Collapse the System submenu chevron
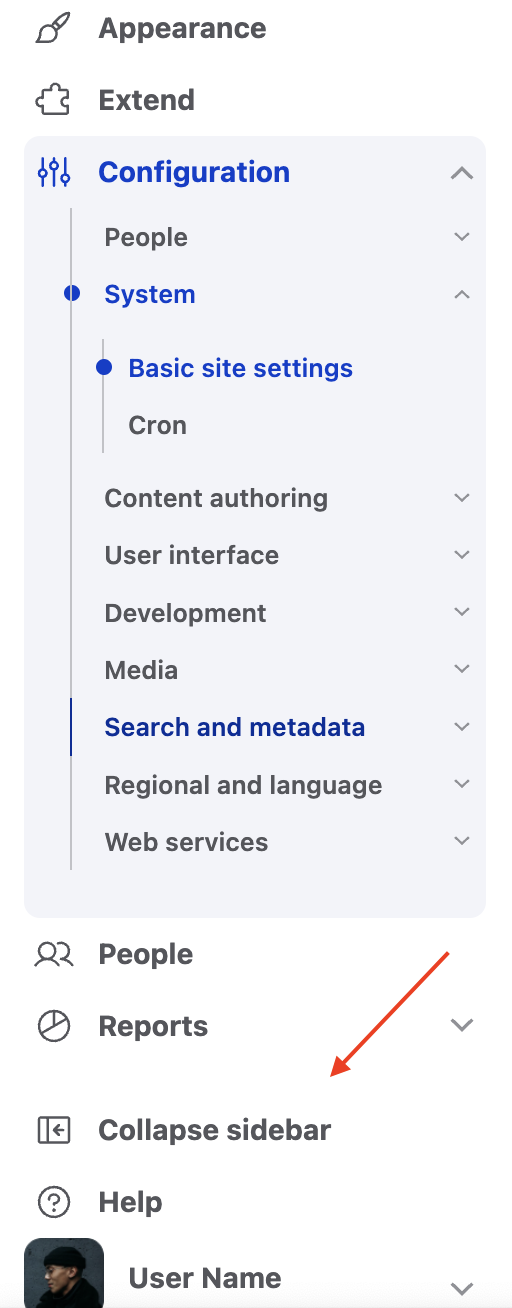 pyautogui.click(x=461, y=294)
